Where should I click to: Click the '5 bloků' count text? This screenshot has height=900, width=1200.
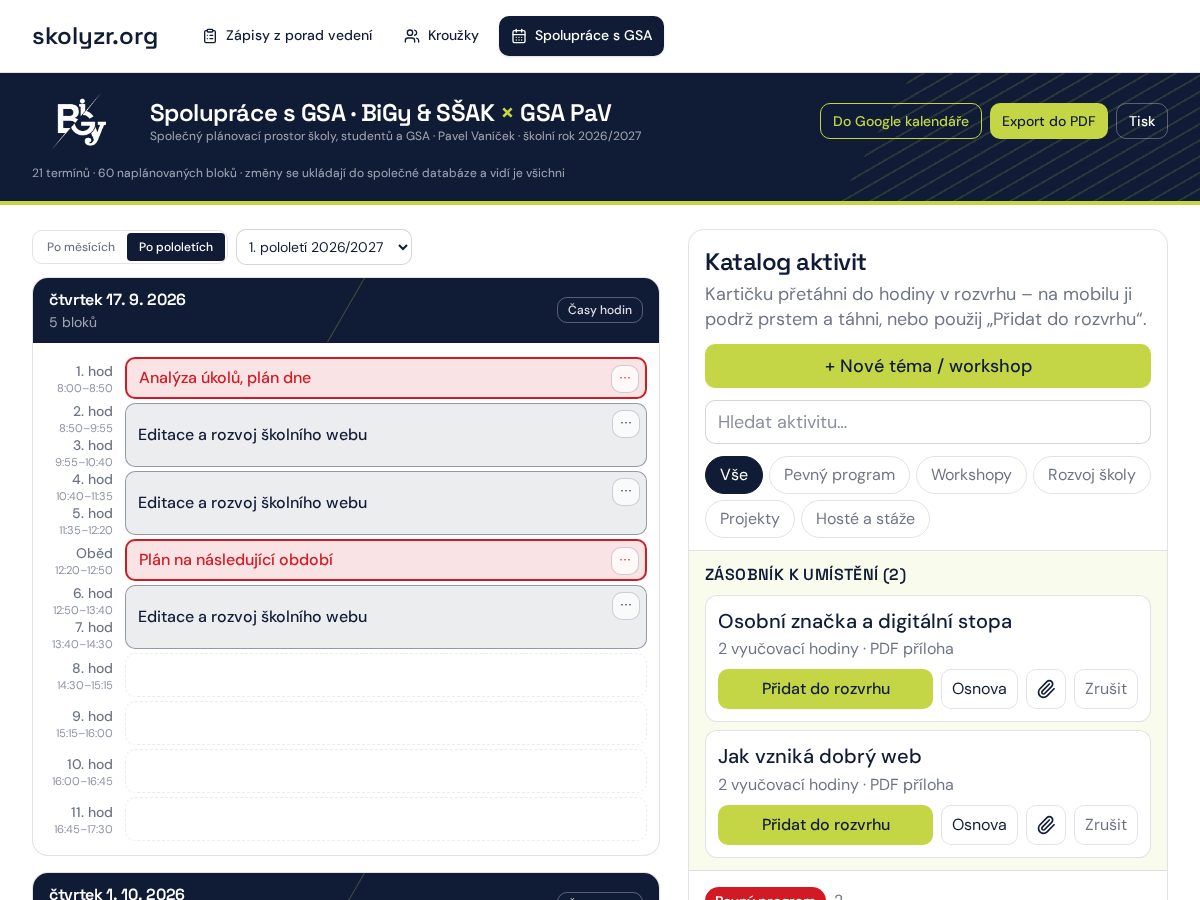tap(73, 322)
